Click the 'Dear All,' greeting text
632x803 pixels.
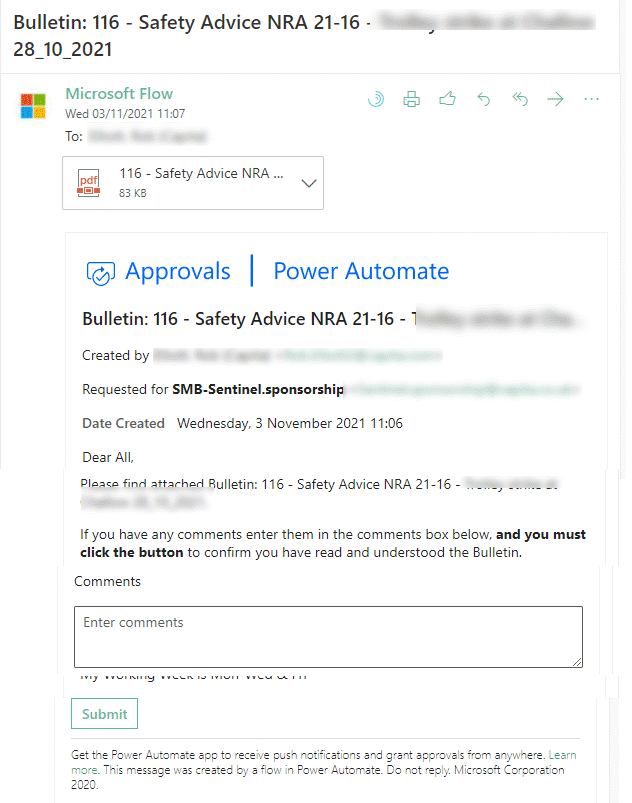(x=108, y=457)
